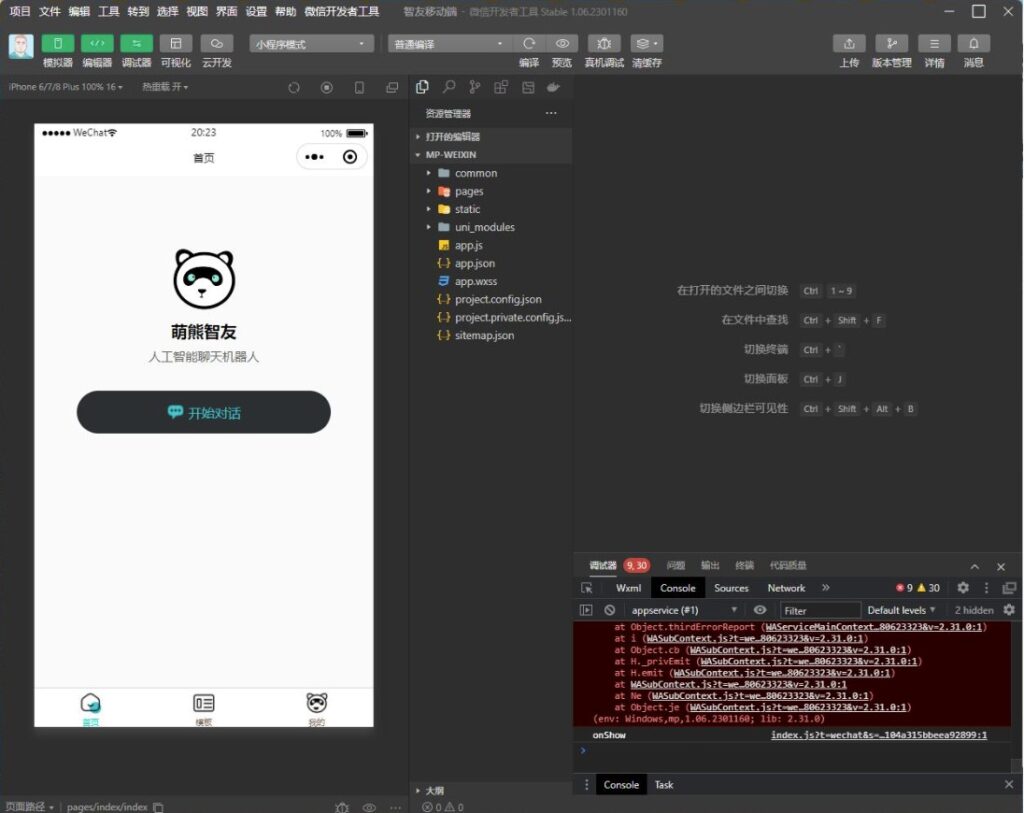Switch to the Network tab in the debugger

786,588
